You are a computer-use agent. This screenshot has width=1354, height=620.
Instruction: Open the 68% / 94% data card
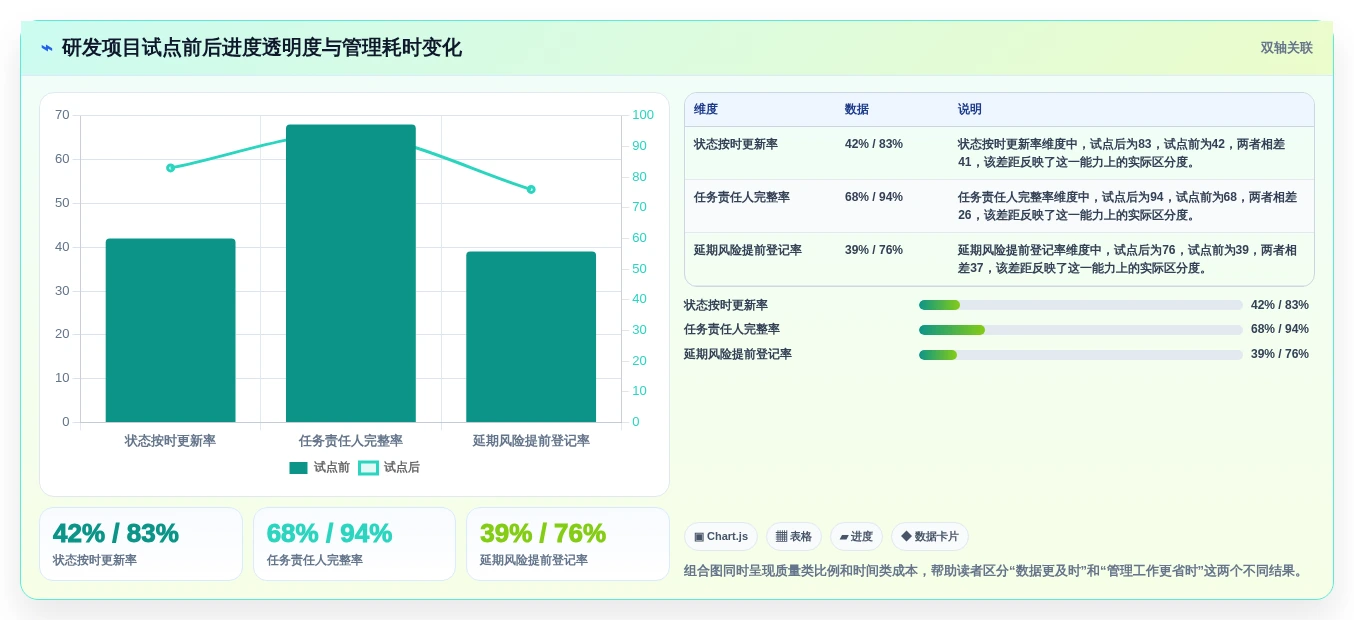[x=354, y=544]
